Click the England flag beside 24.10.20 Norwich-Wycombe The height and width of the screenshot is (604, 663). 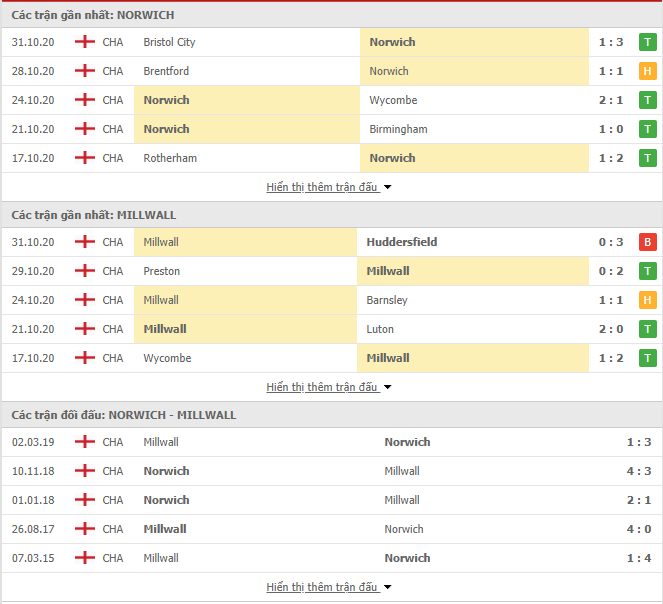tap(85, 100)
